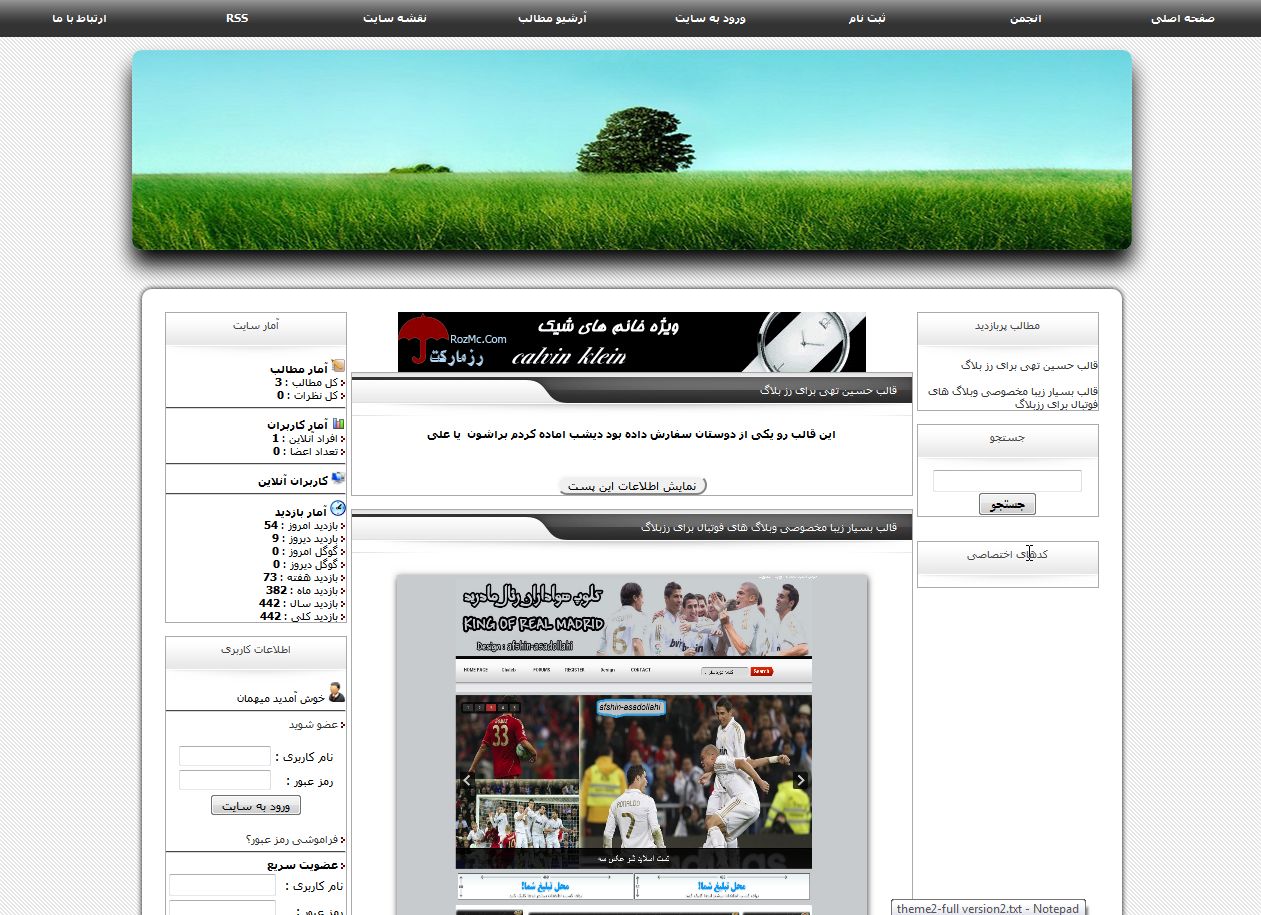
Task: Click the جستجو search button
Action: pyautogui.click(x=1007, y=505)
